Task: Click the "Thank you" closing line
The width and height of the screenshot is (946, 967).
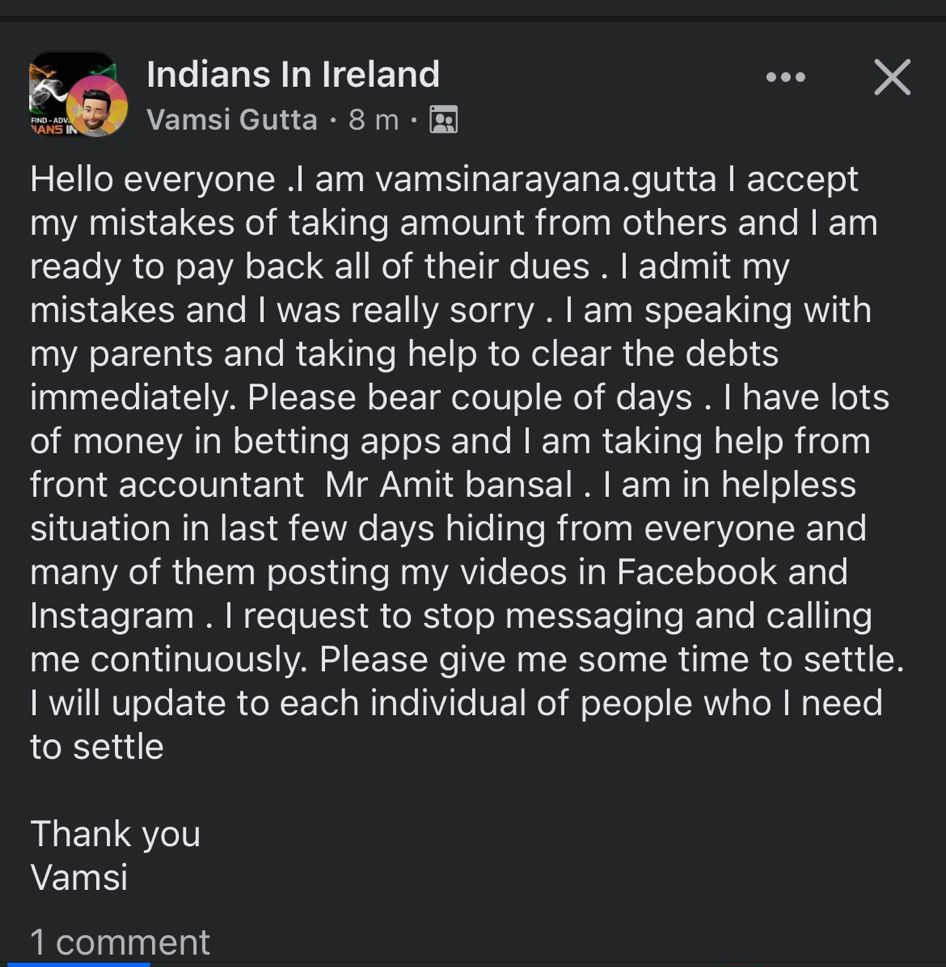Action: 115,833
